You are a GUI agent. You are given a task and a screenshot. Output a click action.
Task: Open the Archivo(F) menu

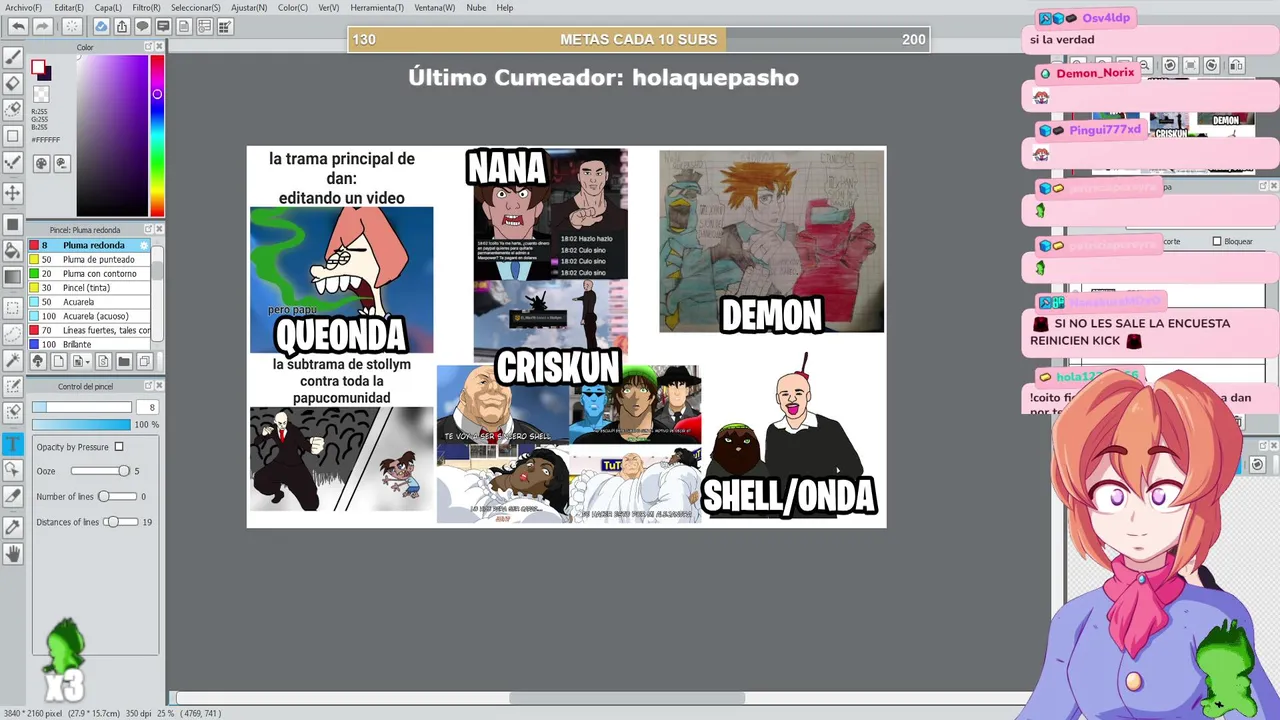(23, 7)
